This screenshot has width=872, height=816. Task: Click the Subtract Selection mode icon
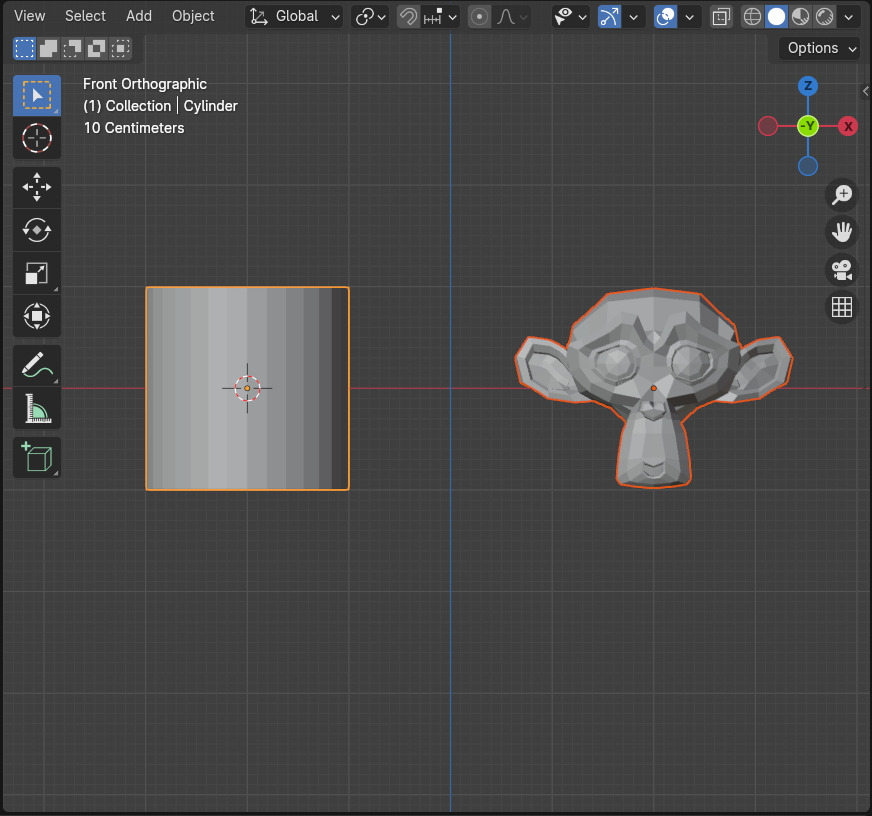coord(72,48)
